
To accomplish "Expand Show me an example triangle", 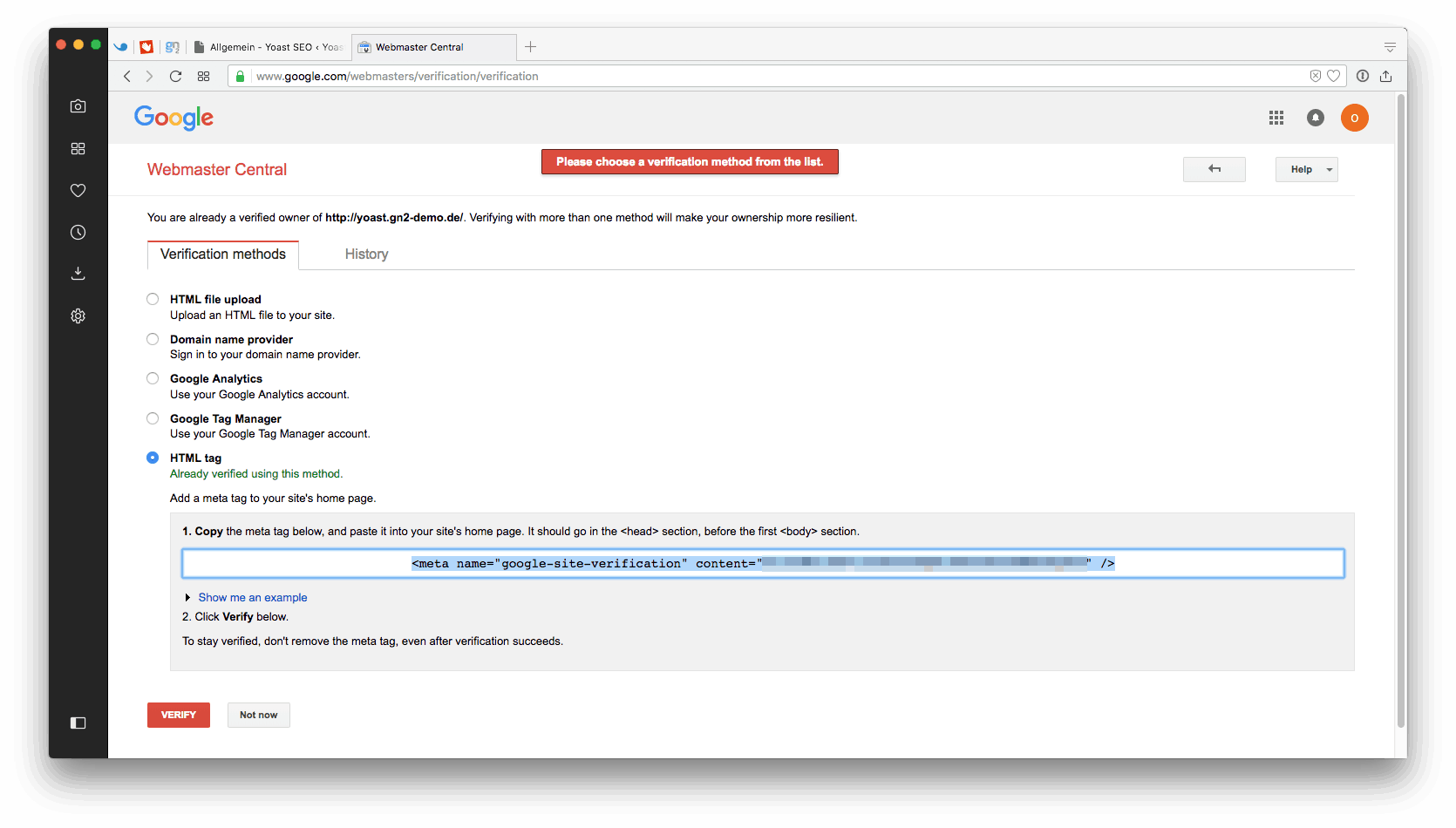I will 187,597.
